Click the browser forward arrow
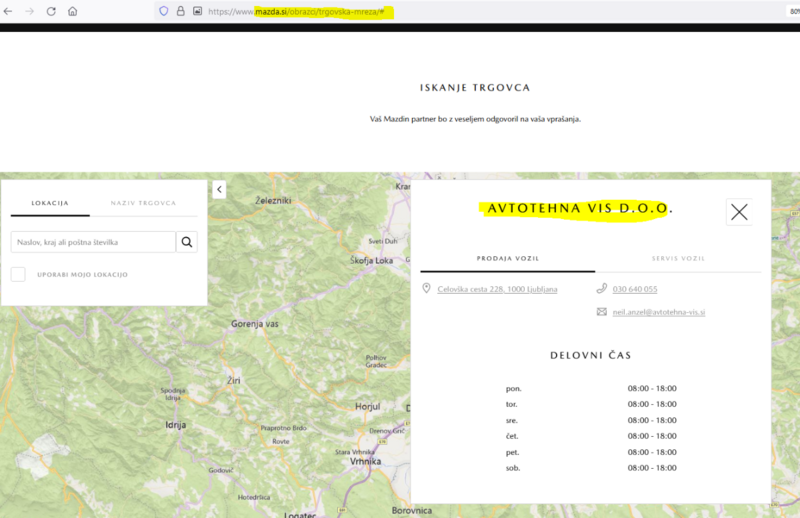Screen dimensions: 800x518 (29, 11)
